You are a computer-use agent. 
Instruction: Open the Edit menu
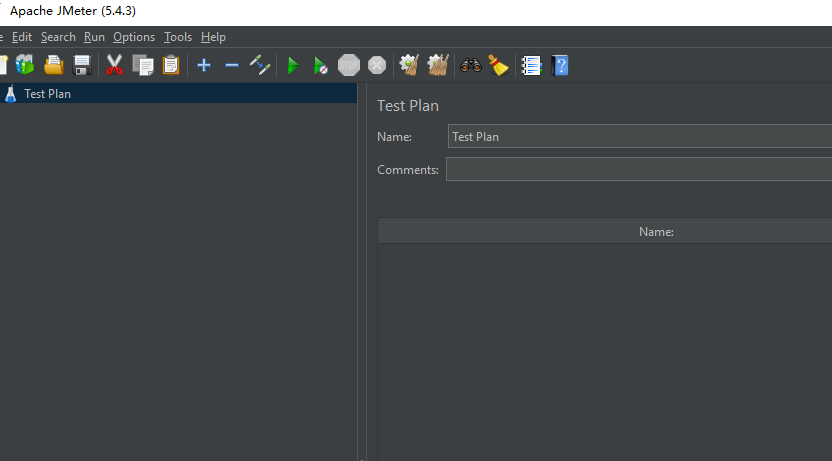(x=22, y=37)
